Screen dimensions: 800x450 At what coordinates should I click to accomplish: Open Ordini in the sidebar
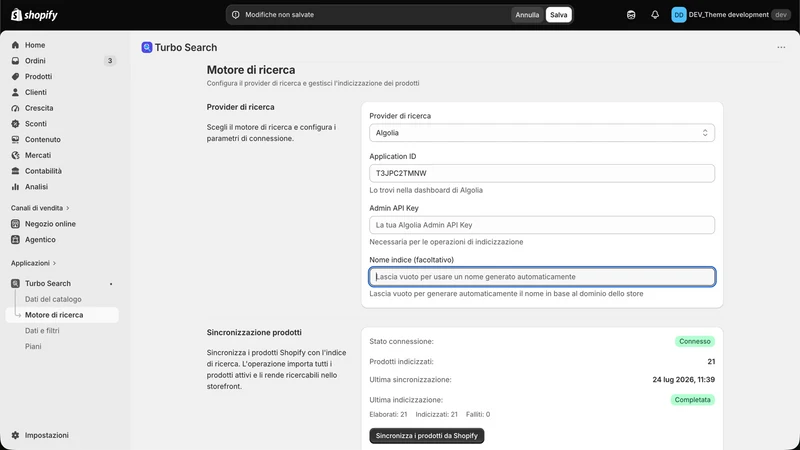[x=35, y=61]
